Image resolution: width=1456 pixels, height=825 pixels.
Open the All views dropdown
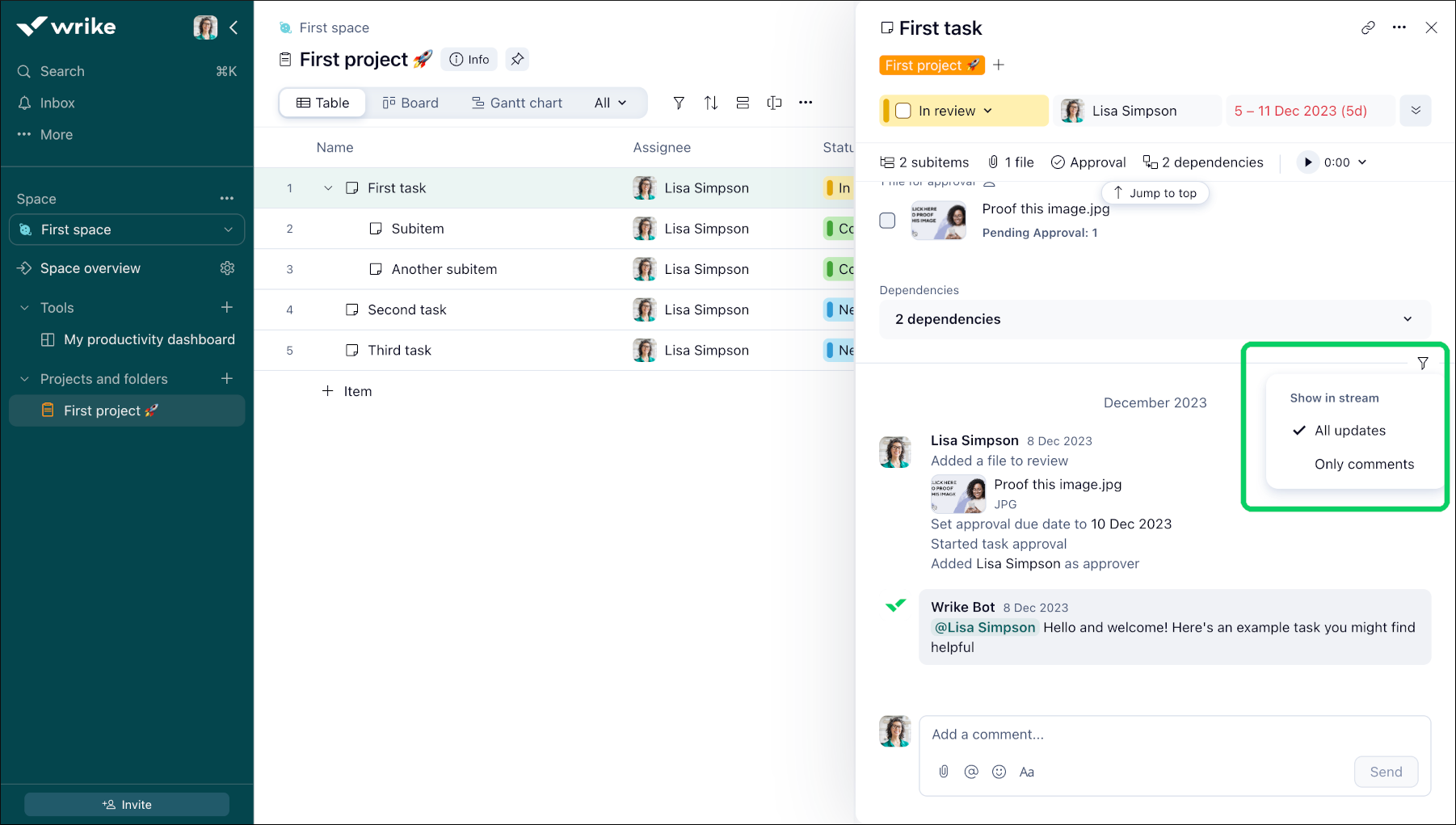tap(611, 103)
